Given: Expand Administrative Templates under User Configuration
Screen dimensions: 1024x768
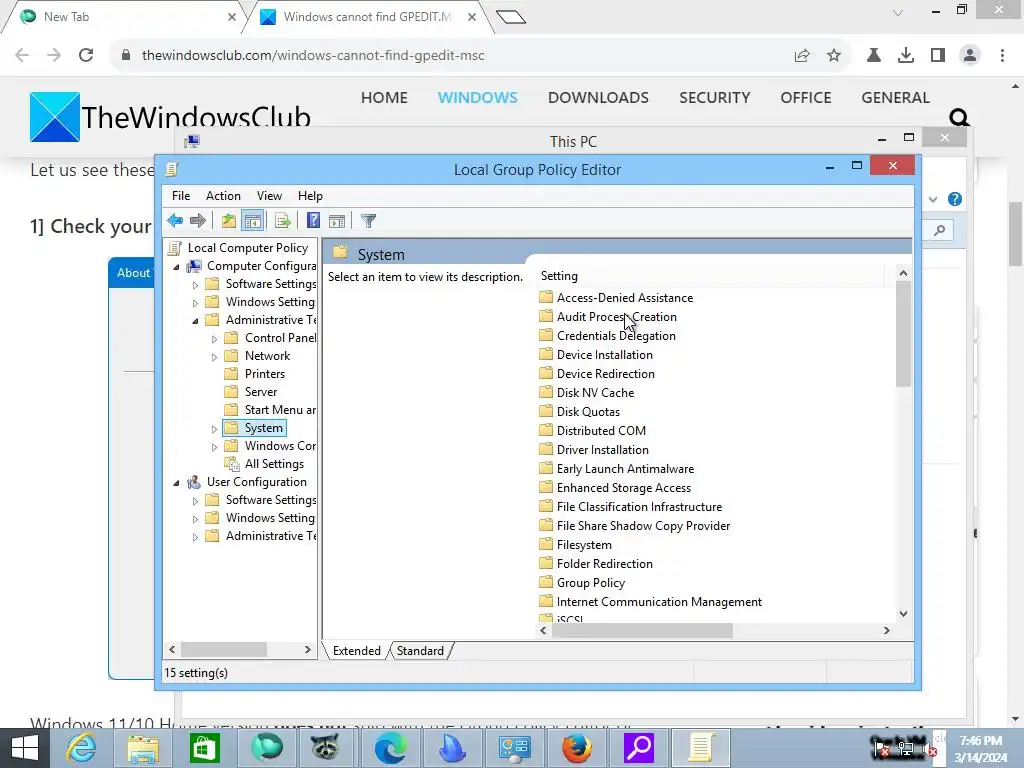Looking at the screenshot, I should pos(195,537).
